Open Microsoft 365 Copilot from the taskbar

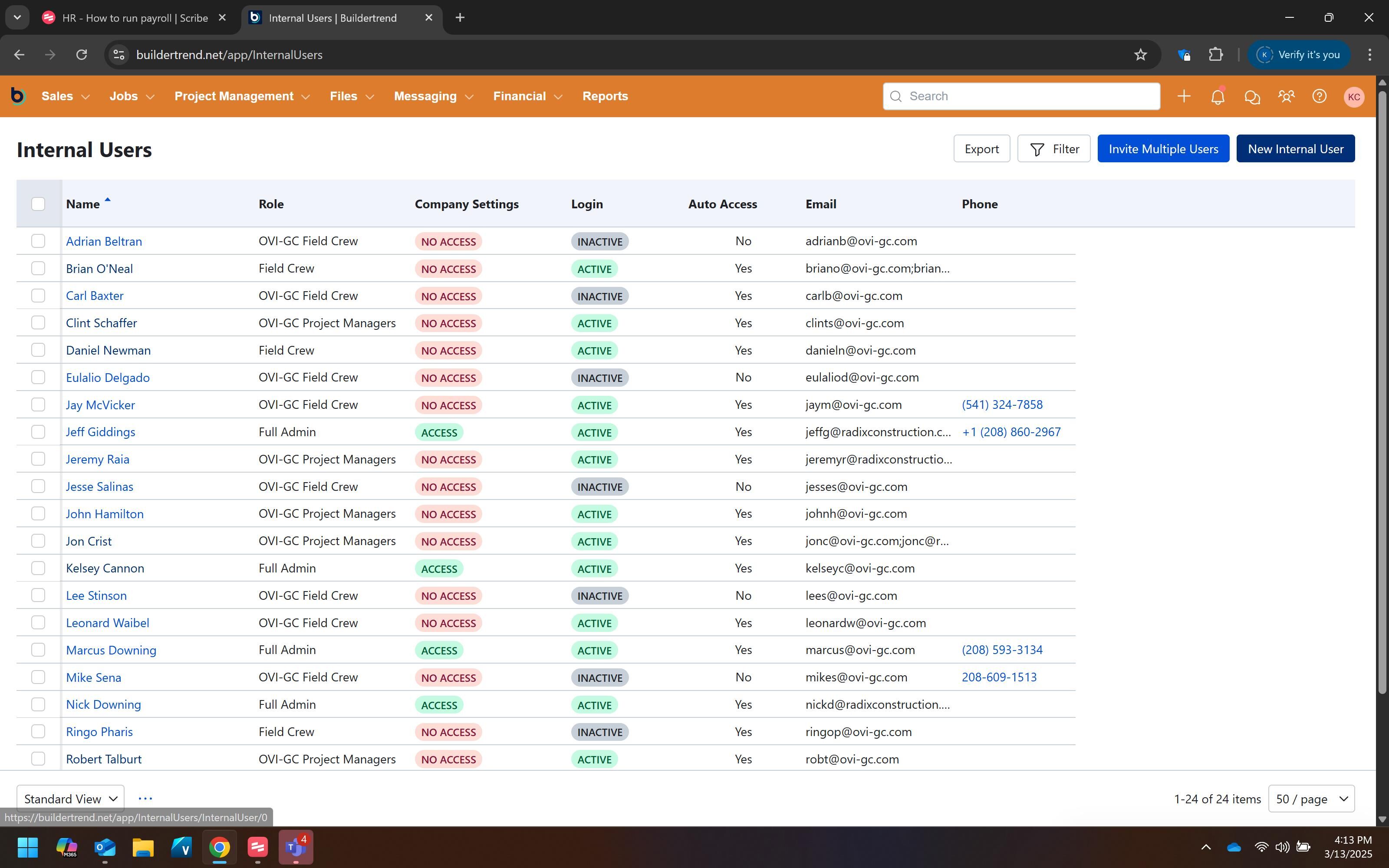pyautogui.click(x=66, y=847)
